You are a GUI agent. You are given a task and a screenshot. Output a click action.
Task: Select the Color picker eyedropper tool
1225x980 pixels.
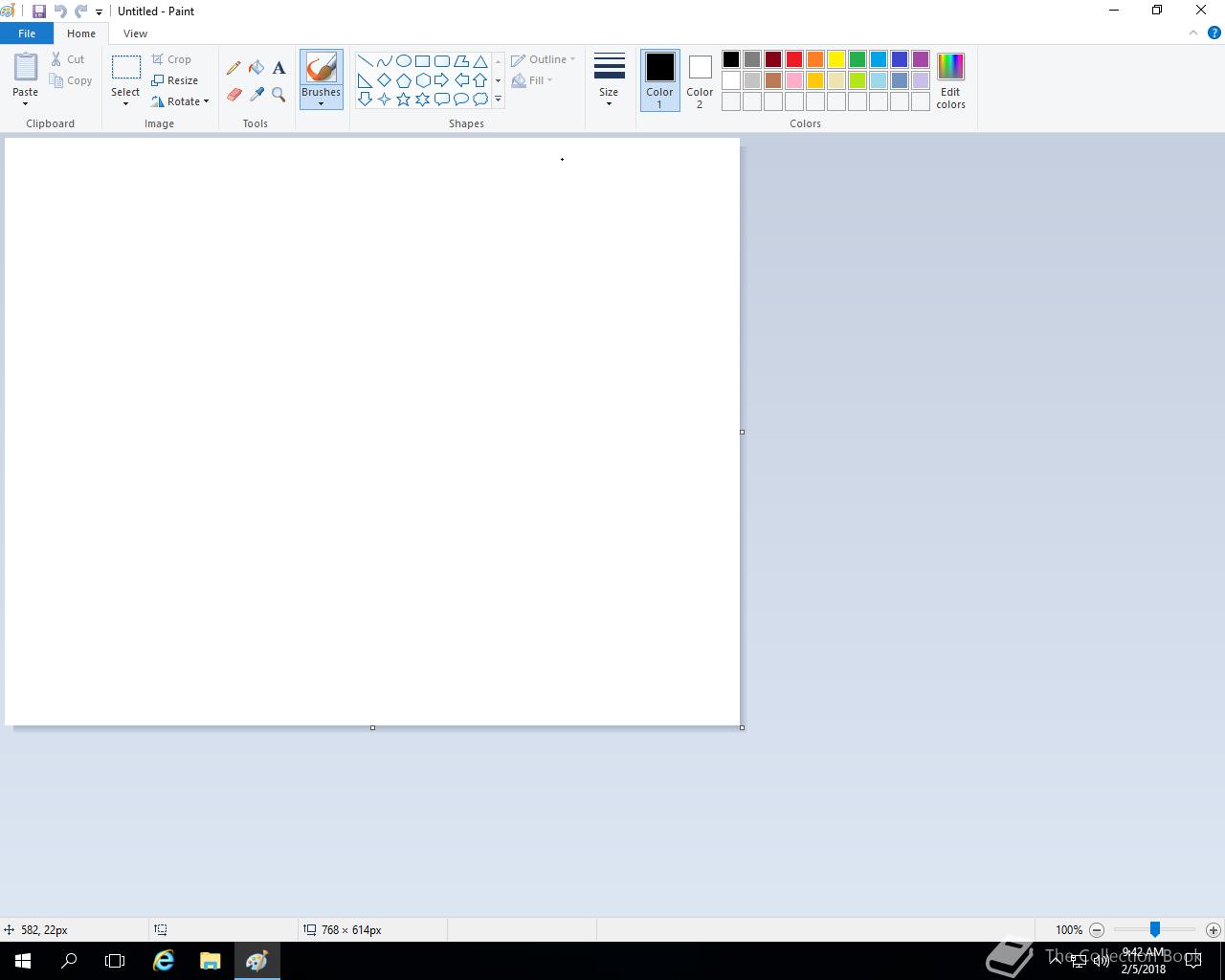click(256, 95)
